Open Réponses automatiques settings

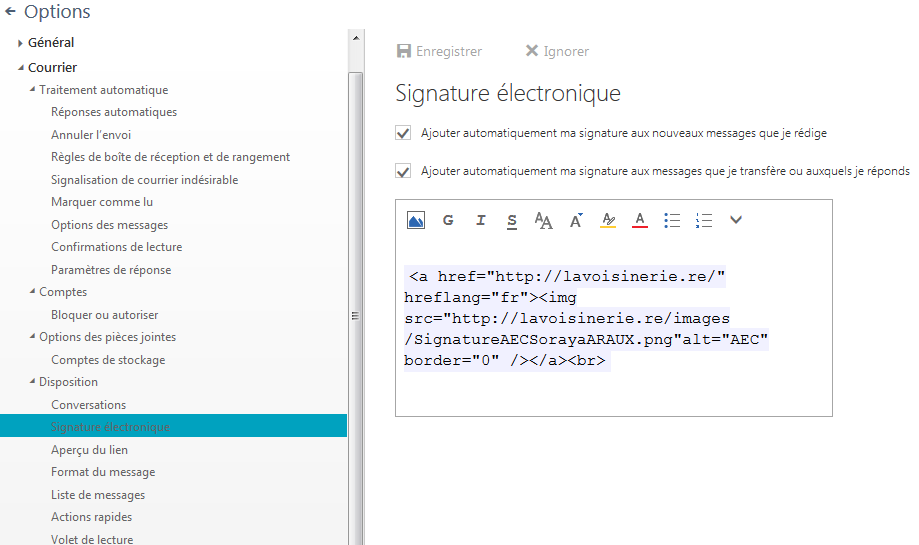click(114, 112)
